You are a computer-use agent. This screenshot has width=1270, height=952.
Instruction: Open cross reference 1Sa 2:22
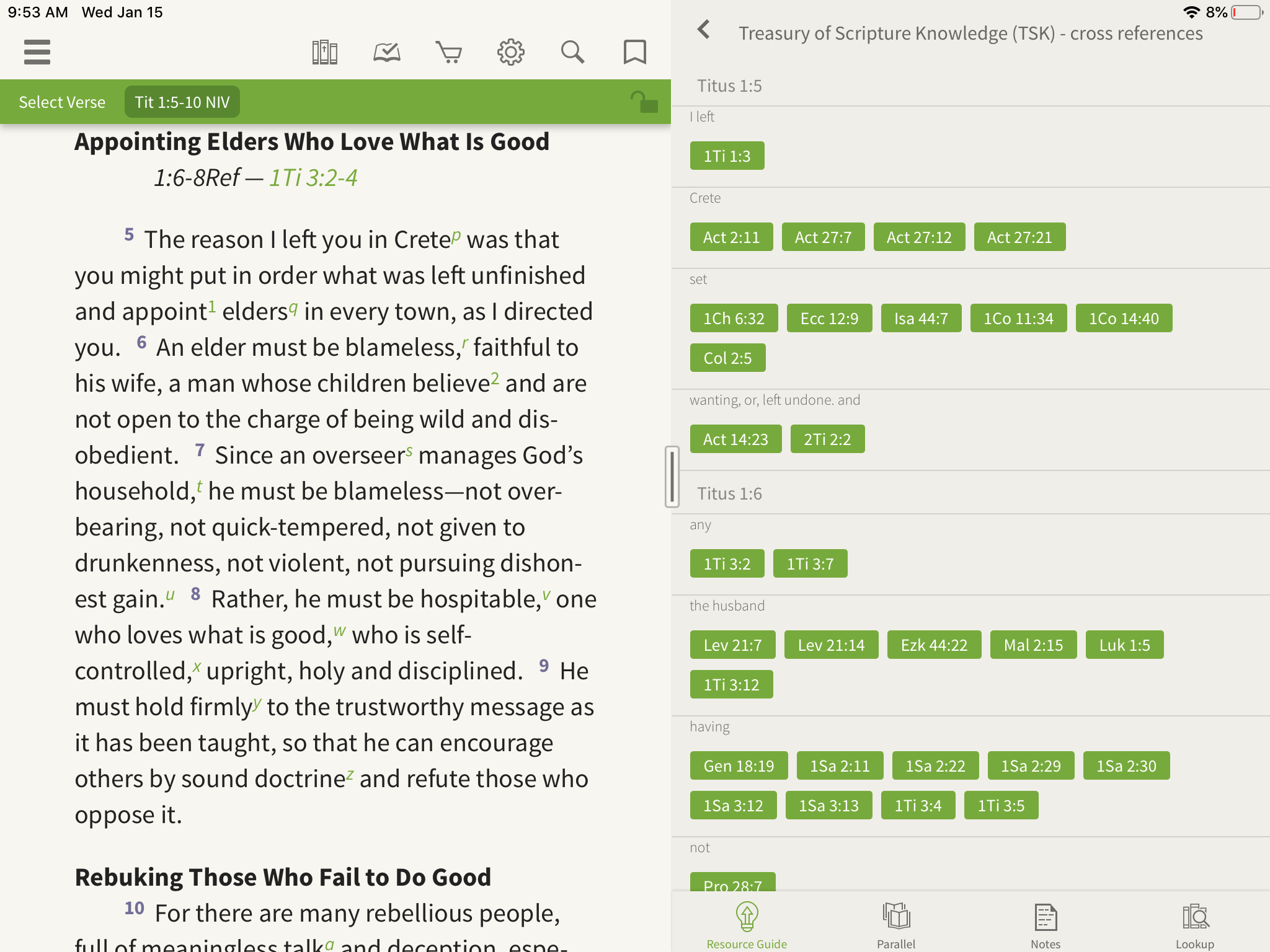(x=935, y=765)
